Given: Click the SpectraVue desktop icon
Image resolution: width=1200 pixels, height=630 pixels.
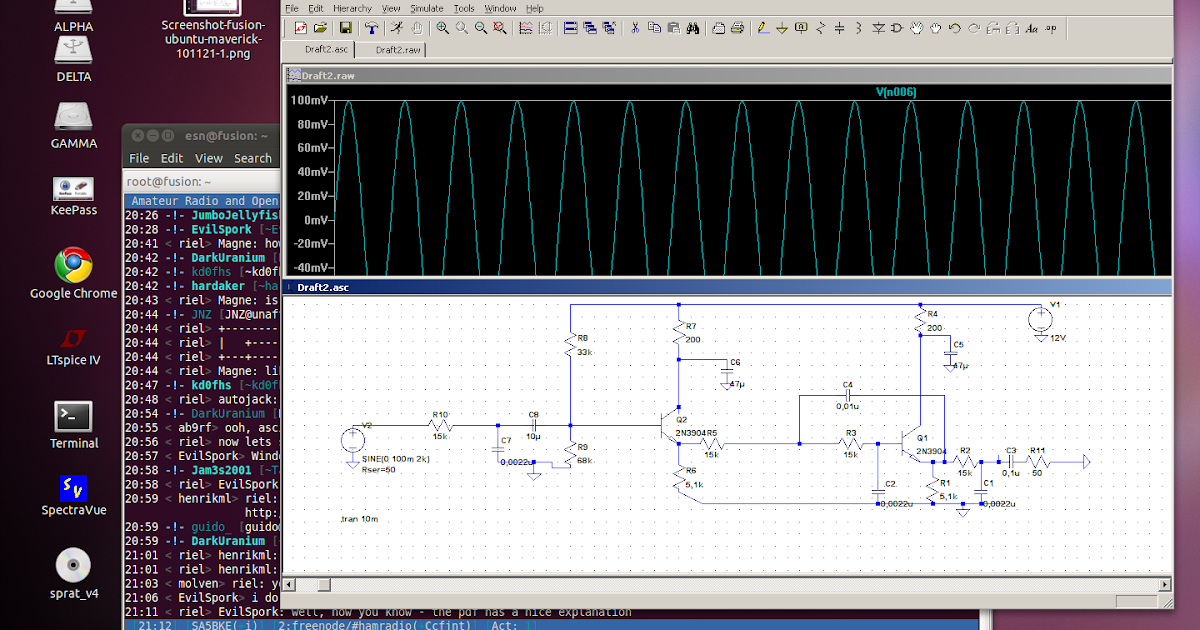Looking at the screenshot, I should pyautogui.click(x=74, y=498).
